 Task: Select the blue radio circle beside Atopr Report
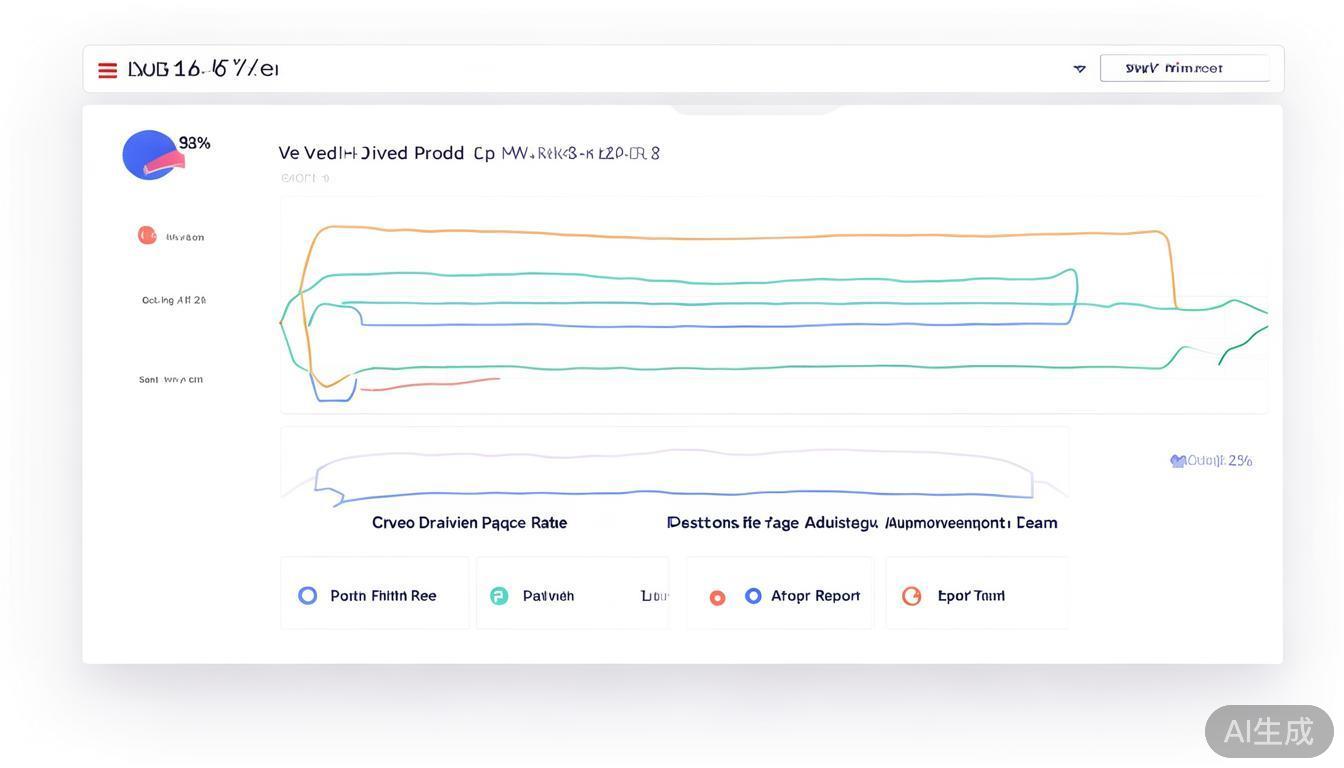[753, 596]
